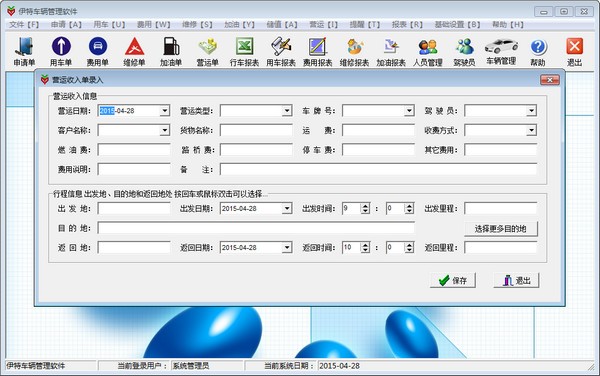The height and width of the screenshot is (376, 600).
Task: Open 人员管理 from the toolbar
Action: click(427, 51)
